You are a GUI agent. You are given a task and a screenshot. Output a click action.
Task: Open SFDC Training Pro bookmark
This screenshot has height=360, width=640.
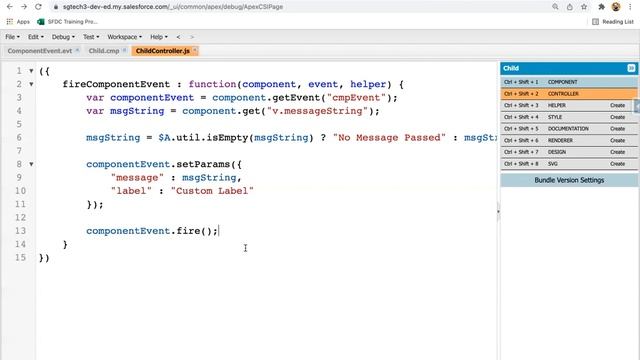(67, 22)
